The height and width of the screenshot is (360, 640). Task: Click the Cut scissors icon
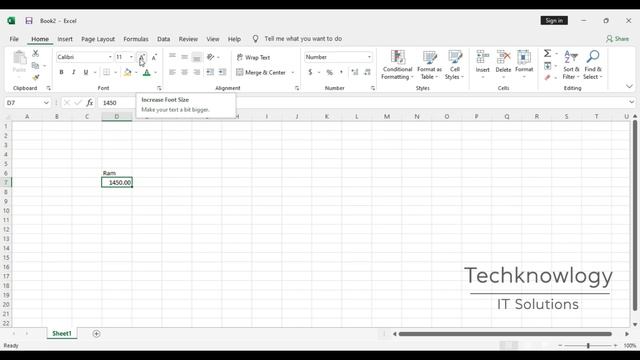click(x=36, y=53)
